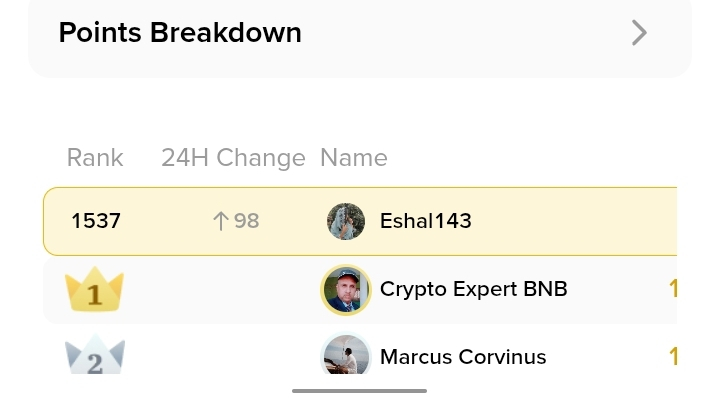Click Marcus Corvinus's points value
The height and width of the screenshot is (404, 720).
[673, 357]
